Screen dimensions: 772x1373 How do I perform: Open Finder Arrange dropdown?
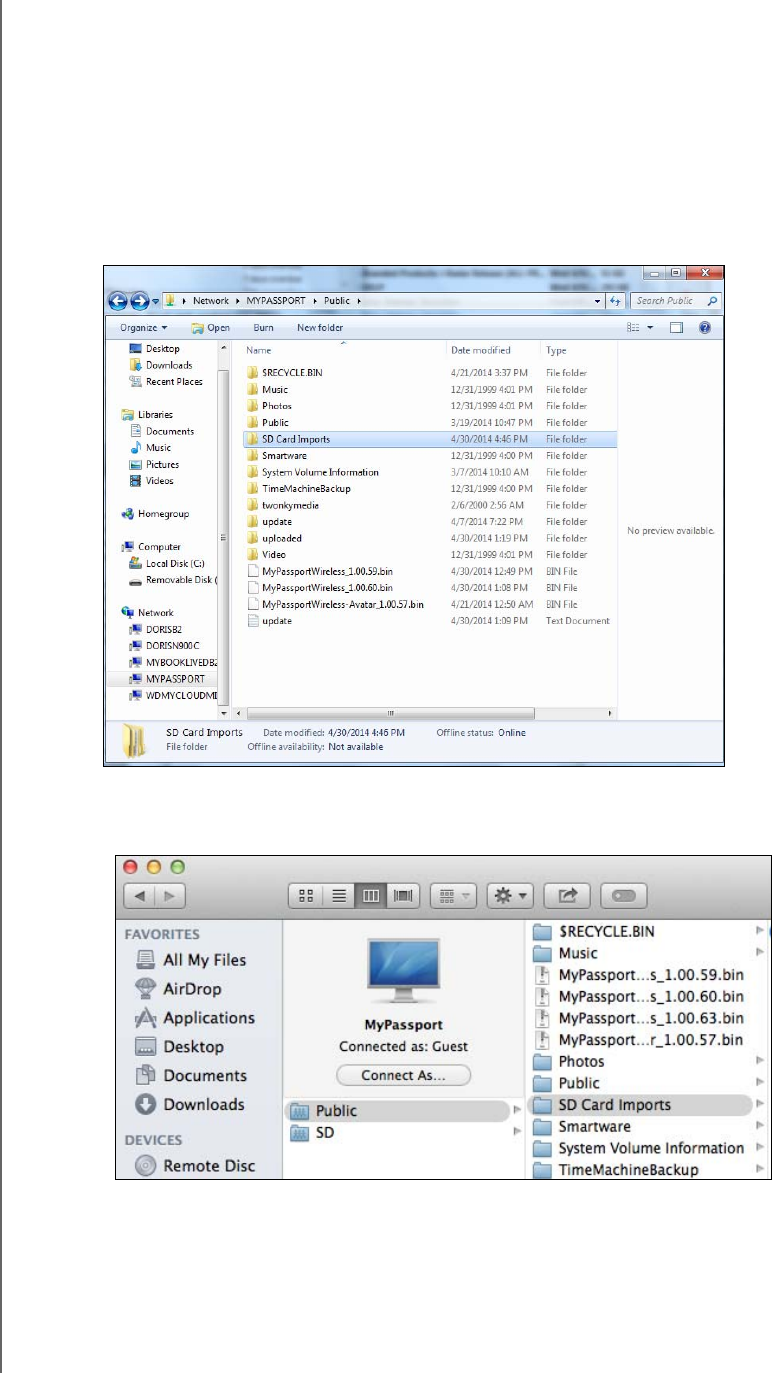(453, 895)
